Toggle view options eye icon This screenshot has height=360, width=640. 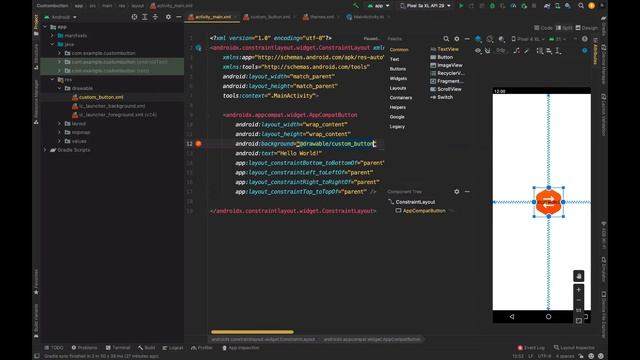tap(478, 51)
